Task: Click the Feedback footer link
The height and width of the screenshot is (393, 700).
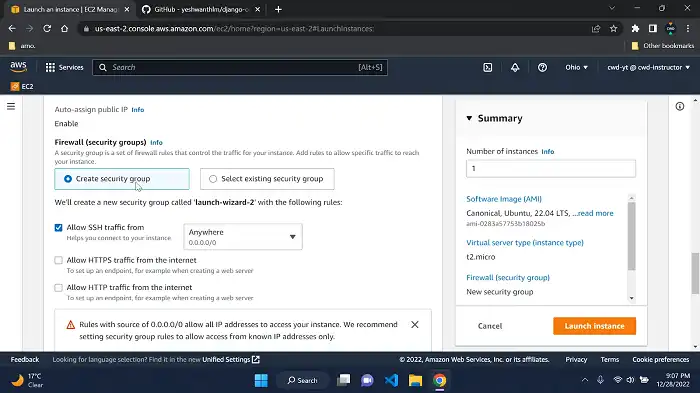Action: pos(25,360)
